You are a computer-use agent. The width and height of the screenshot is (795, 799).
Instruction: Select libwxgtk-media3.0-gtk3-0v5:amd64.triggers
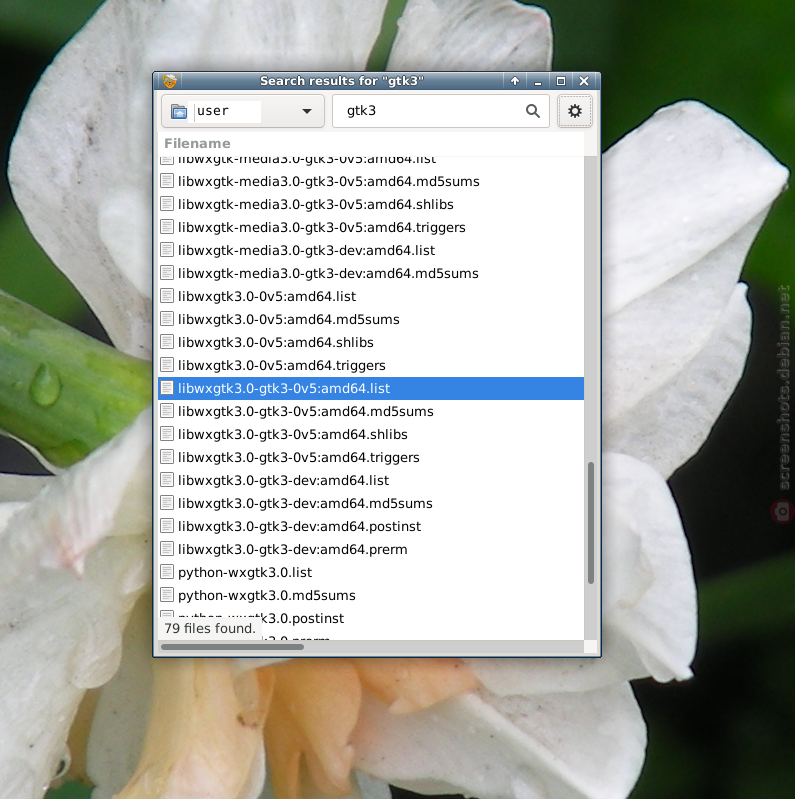tap(372, 227)
